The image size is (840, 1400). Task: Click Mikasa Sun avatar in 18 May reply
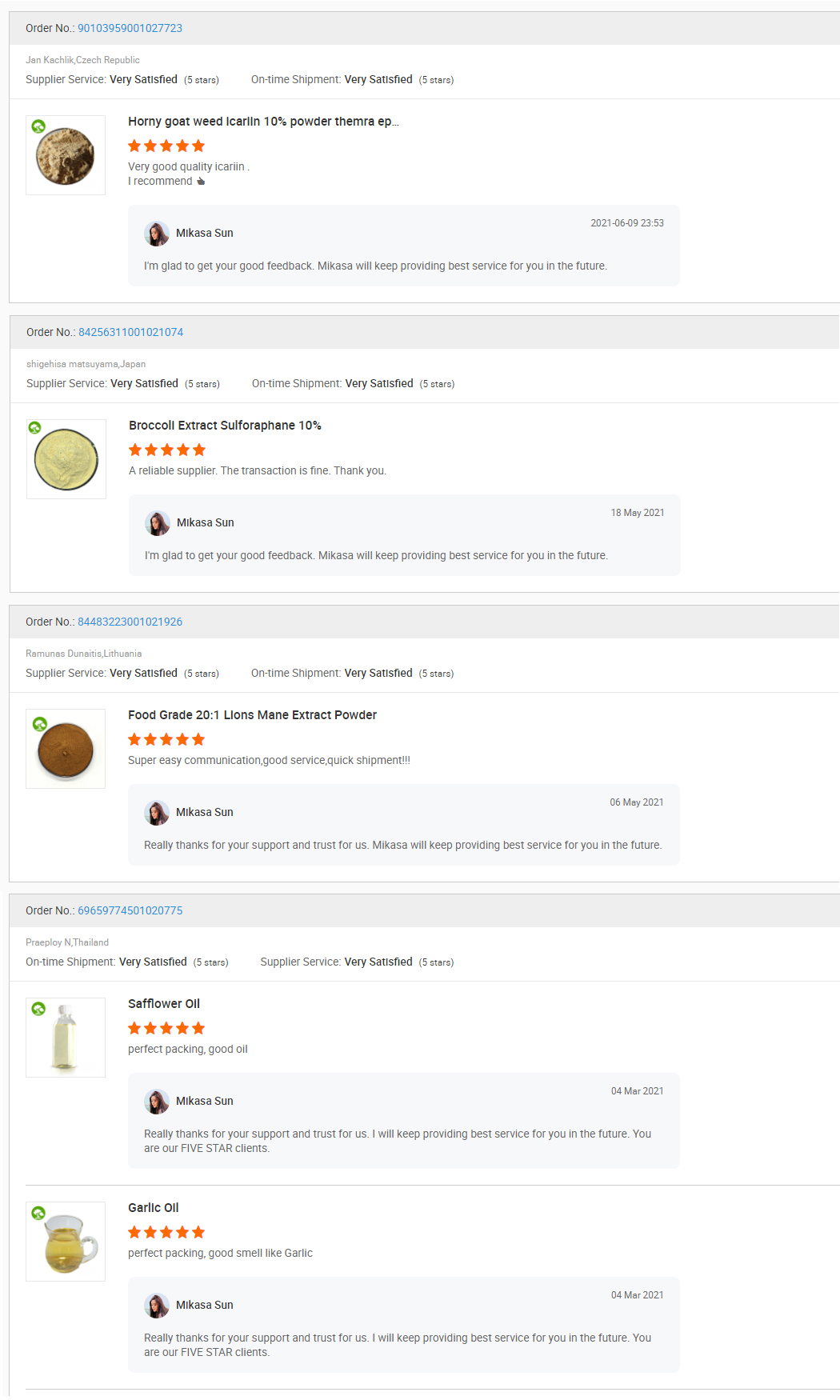coord(158,523)
